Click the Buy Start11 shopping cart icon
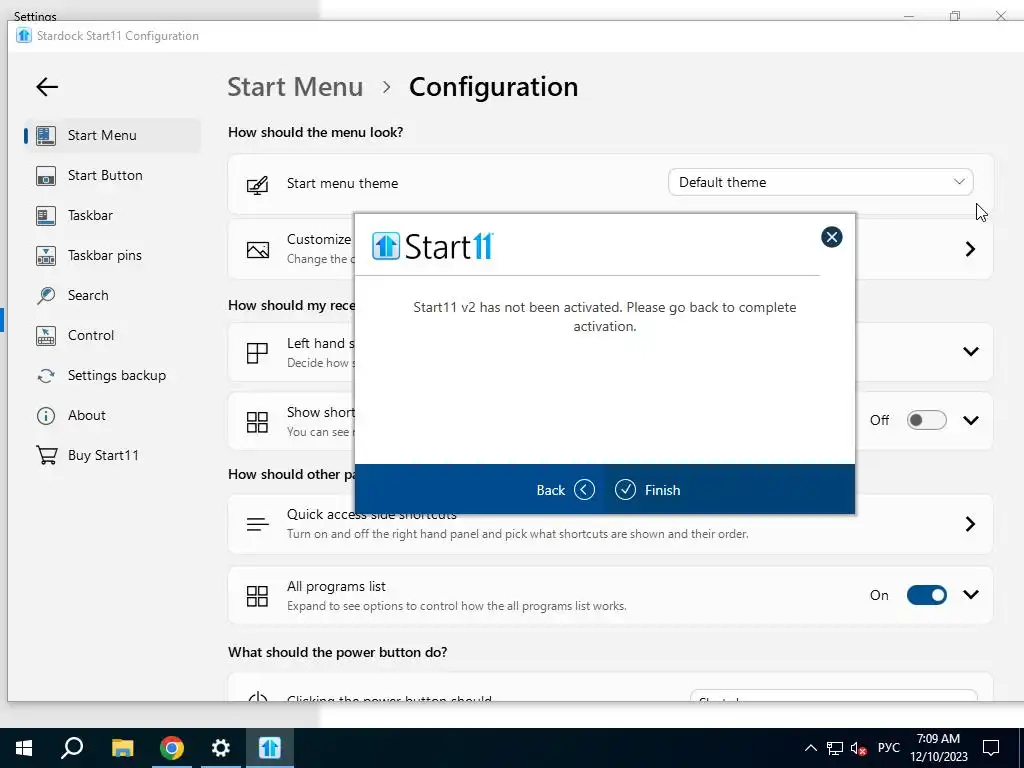1024x768 pixels. click(x=46, y=455)
